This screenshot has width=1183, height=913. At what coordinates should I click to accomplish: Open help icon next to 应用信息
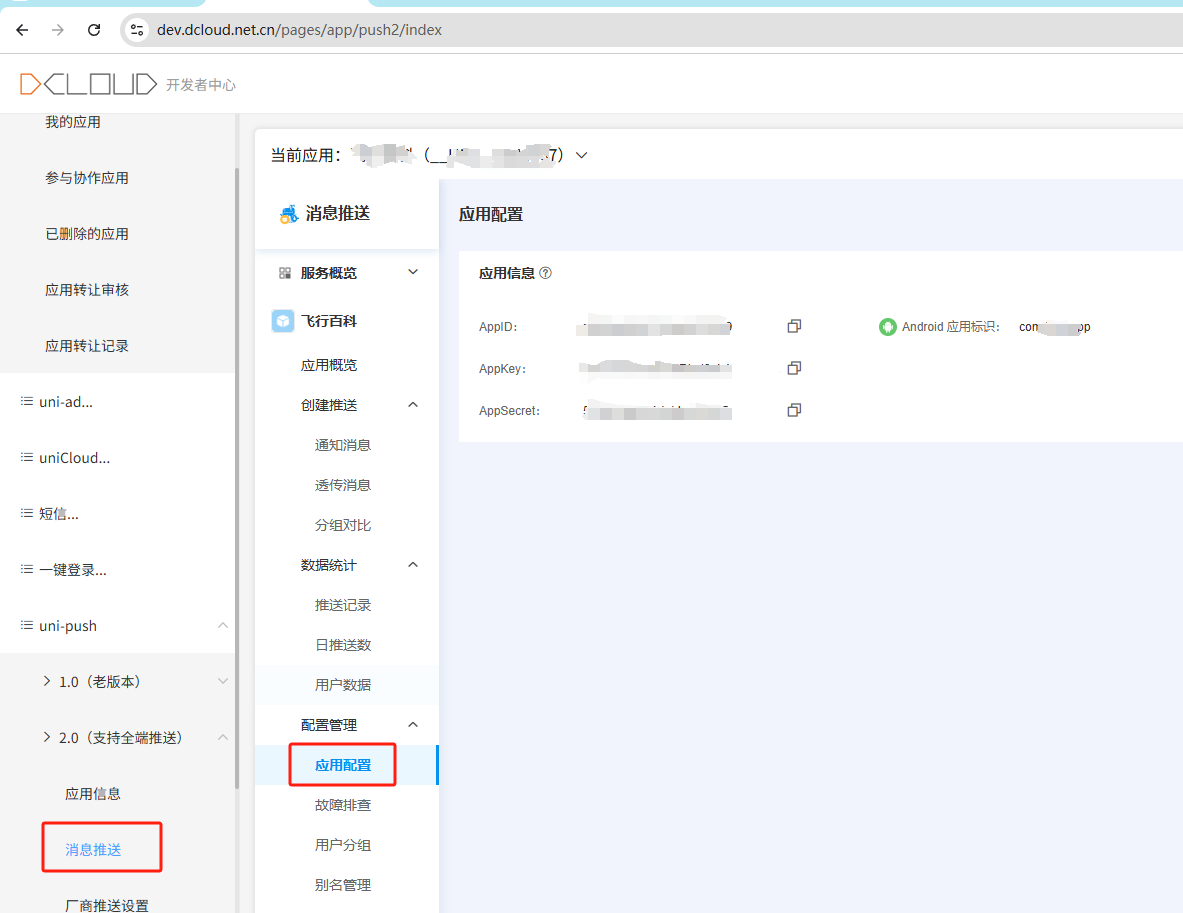tap(545, 273)
